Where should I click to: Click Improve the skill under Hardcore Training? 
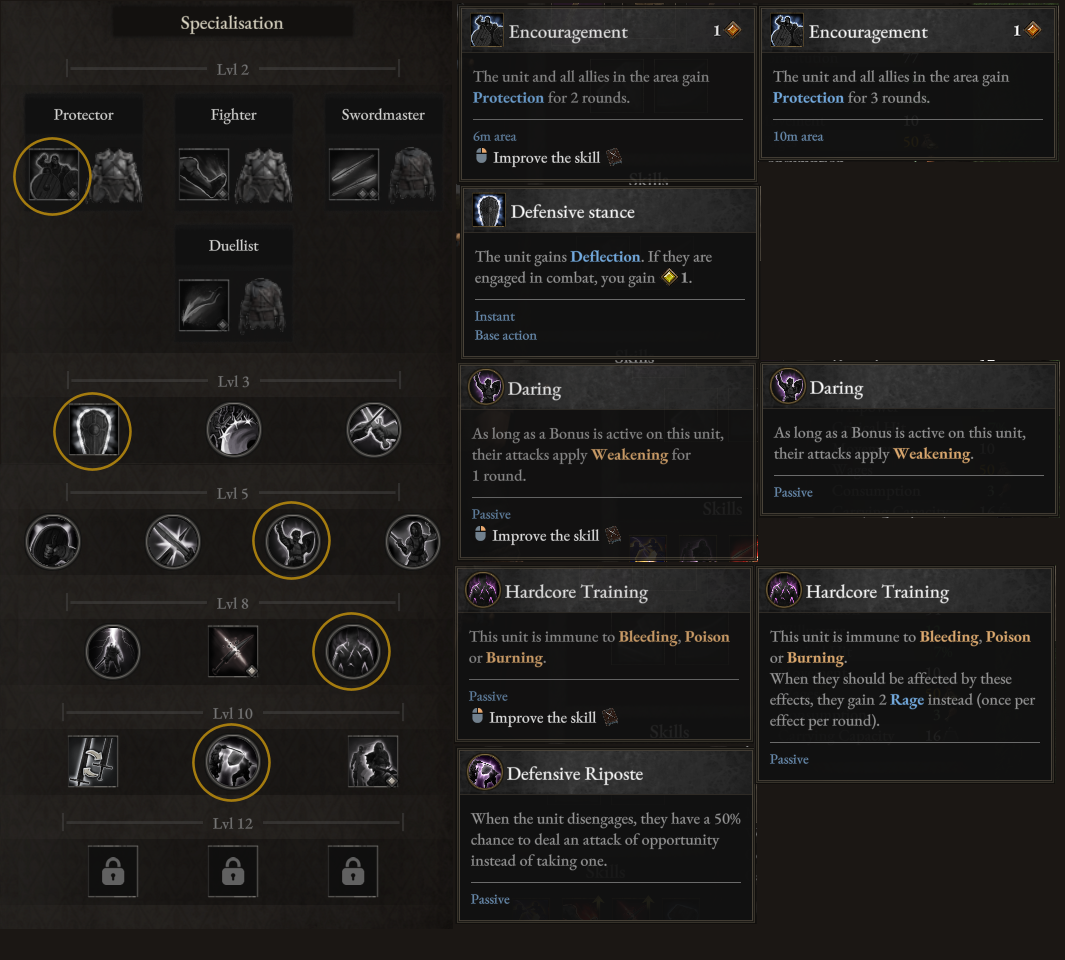(x=543, y=718)
